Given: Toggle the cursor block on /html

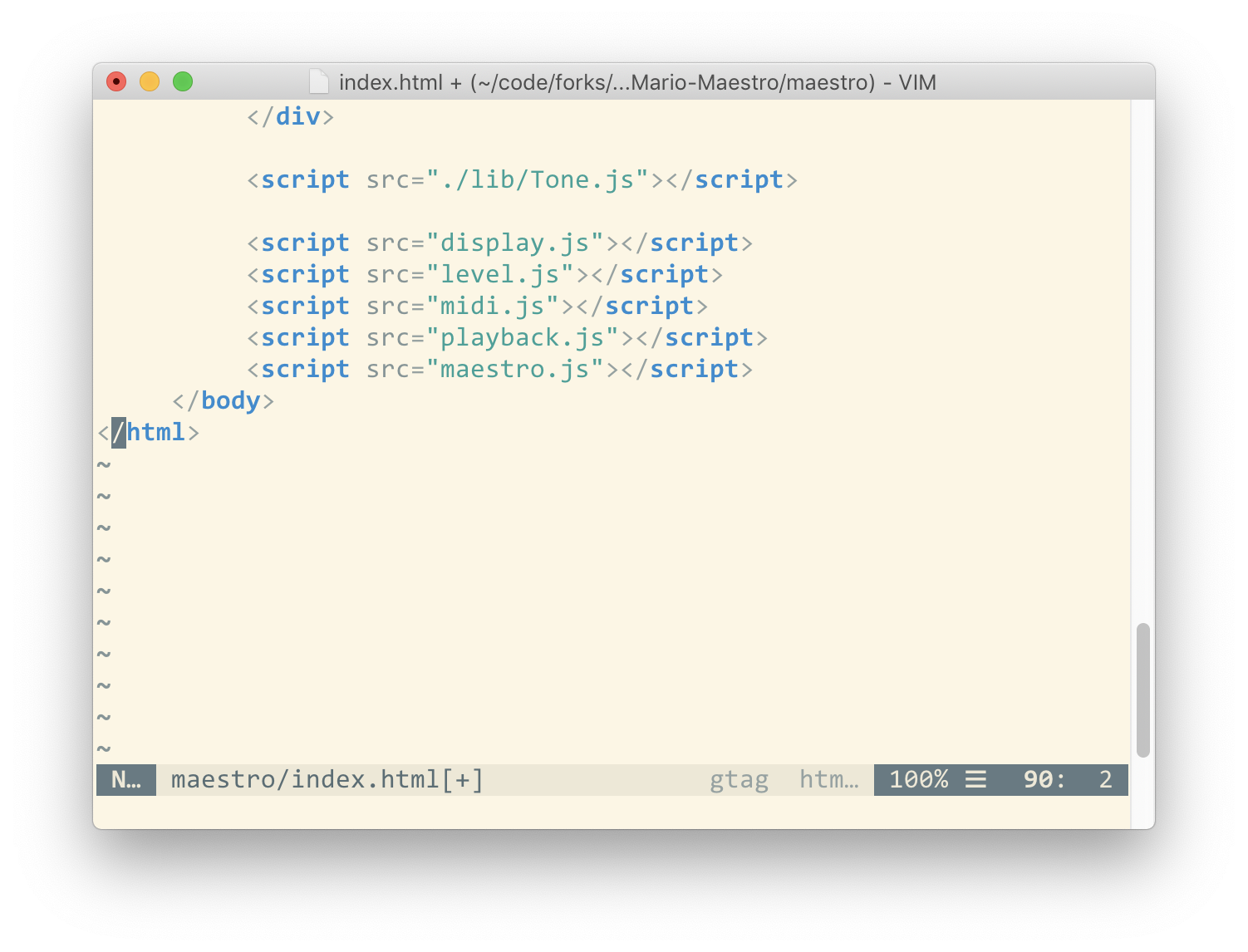Looking at the screenshot, I should (x=118, y=432).
